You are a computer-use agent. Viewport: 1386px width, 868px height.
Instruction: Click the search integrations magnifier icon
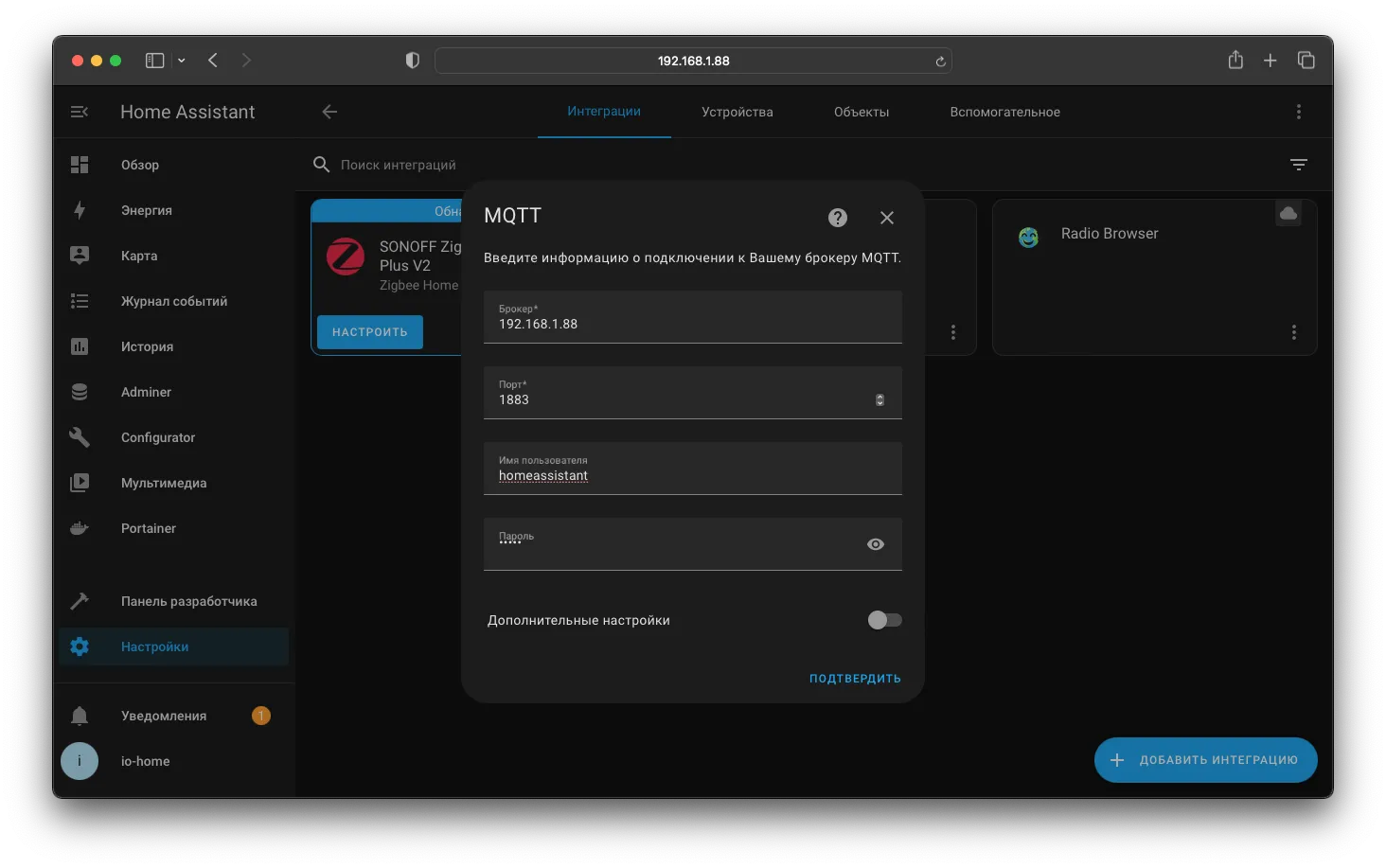(x=322, y=165)
